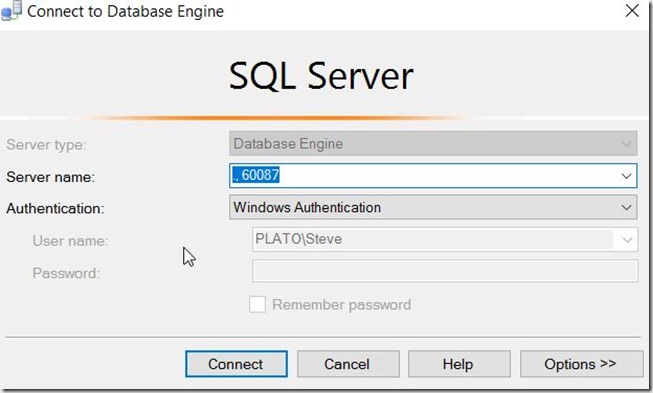Close the Connect to Database Engine dialog

pyautogui.click(x=632, y=11)
